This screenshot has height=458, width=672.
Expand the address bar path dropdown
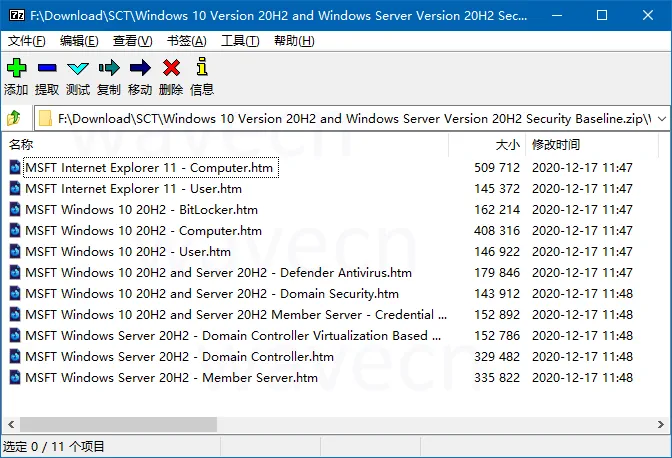click(662, 118)
